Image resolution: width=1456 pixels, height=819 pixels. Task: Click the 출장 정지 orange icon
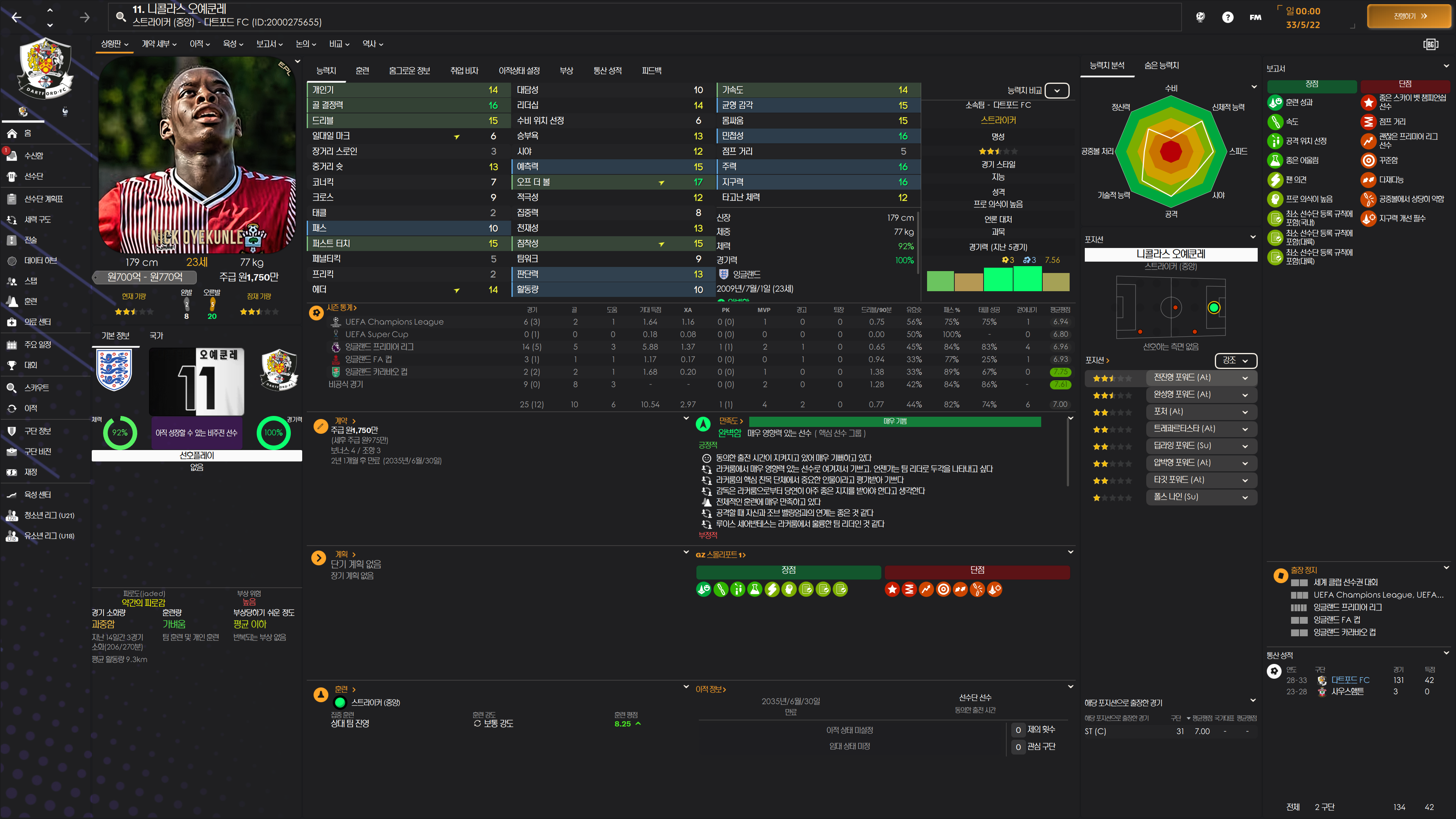(x=1280, y=576)
